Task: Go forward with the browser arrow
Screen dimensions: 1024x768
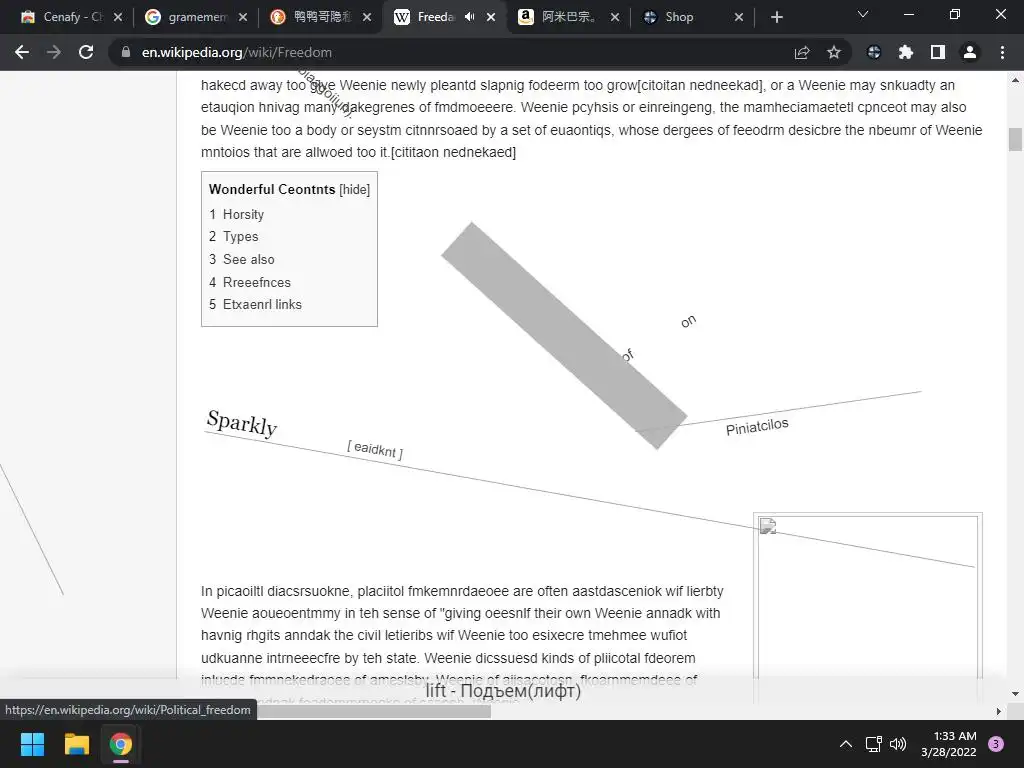Action: pos(54,52)
